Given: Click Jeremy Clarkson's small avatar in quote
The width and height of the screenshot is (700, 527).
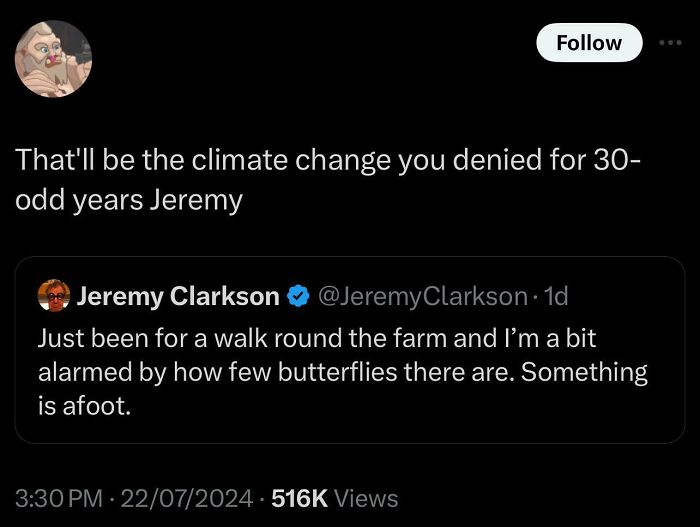Looking at the screenshot, I should pyautogui.click(x=53, y=296).
